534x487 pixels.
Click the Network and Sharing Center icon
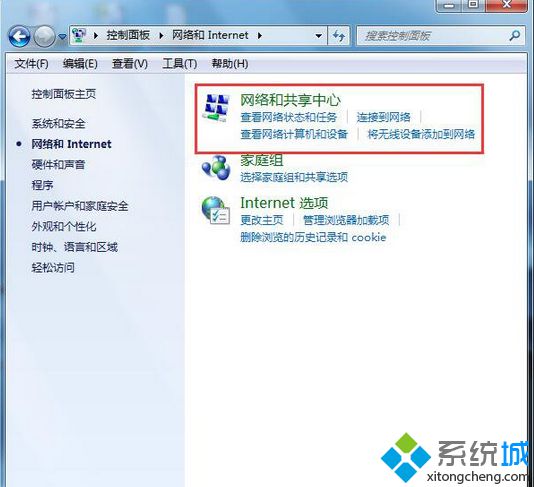[x=216, y=108]
